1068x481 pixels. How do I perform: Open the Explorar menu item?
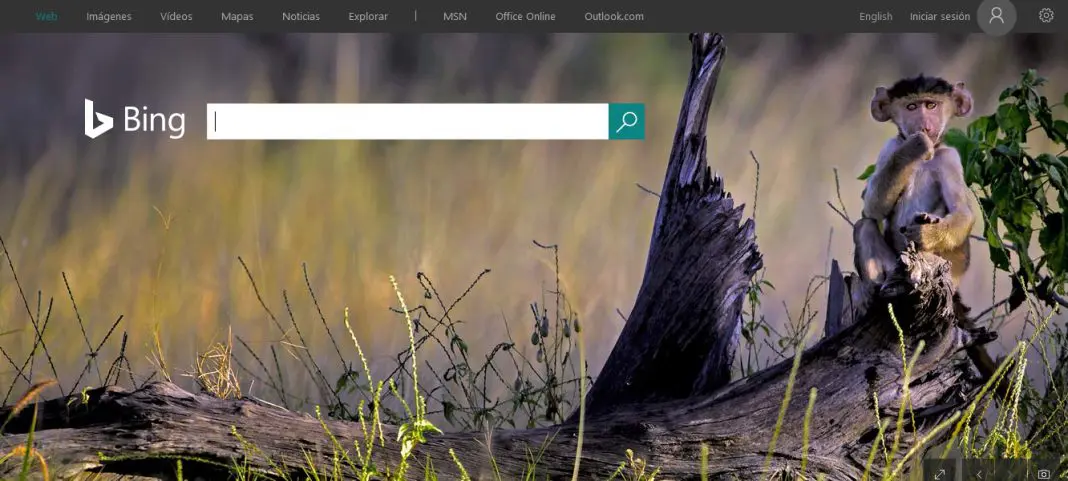[x=368, y=16]
